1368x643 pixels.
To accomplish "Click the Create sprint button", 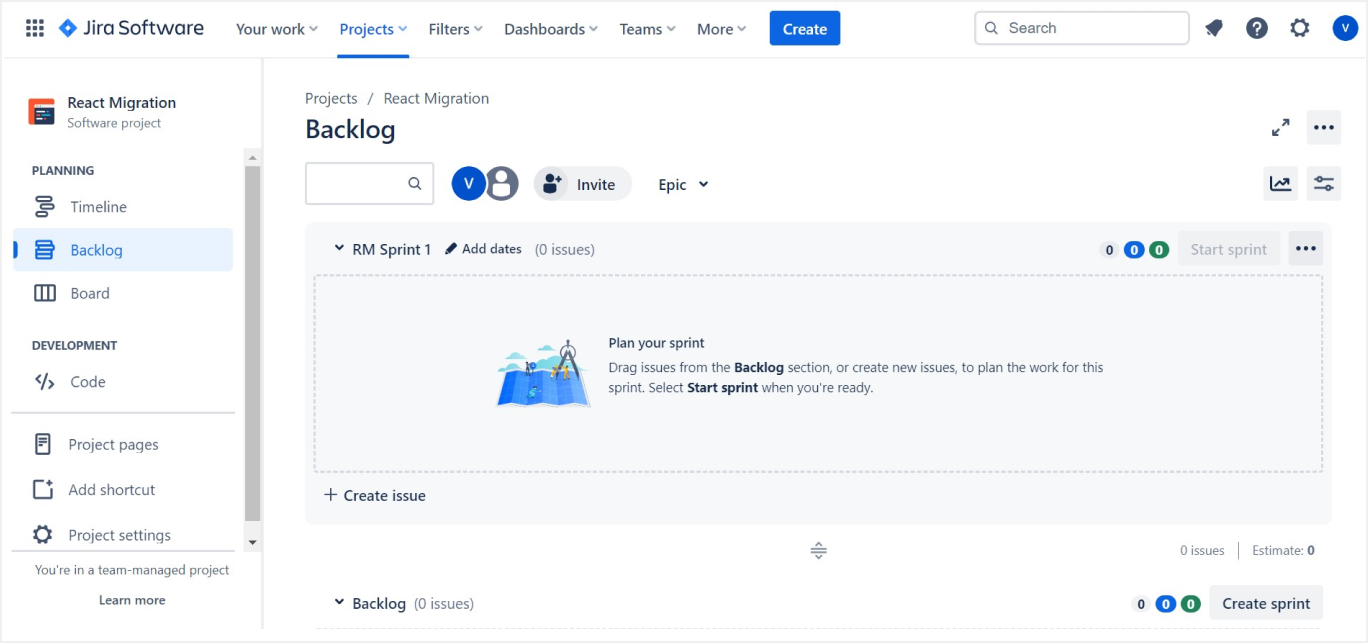I will (x=1266, y=603).
